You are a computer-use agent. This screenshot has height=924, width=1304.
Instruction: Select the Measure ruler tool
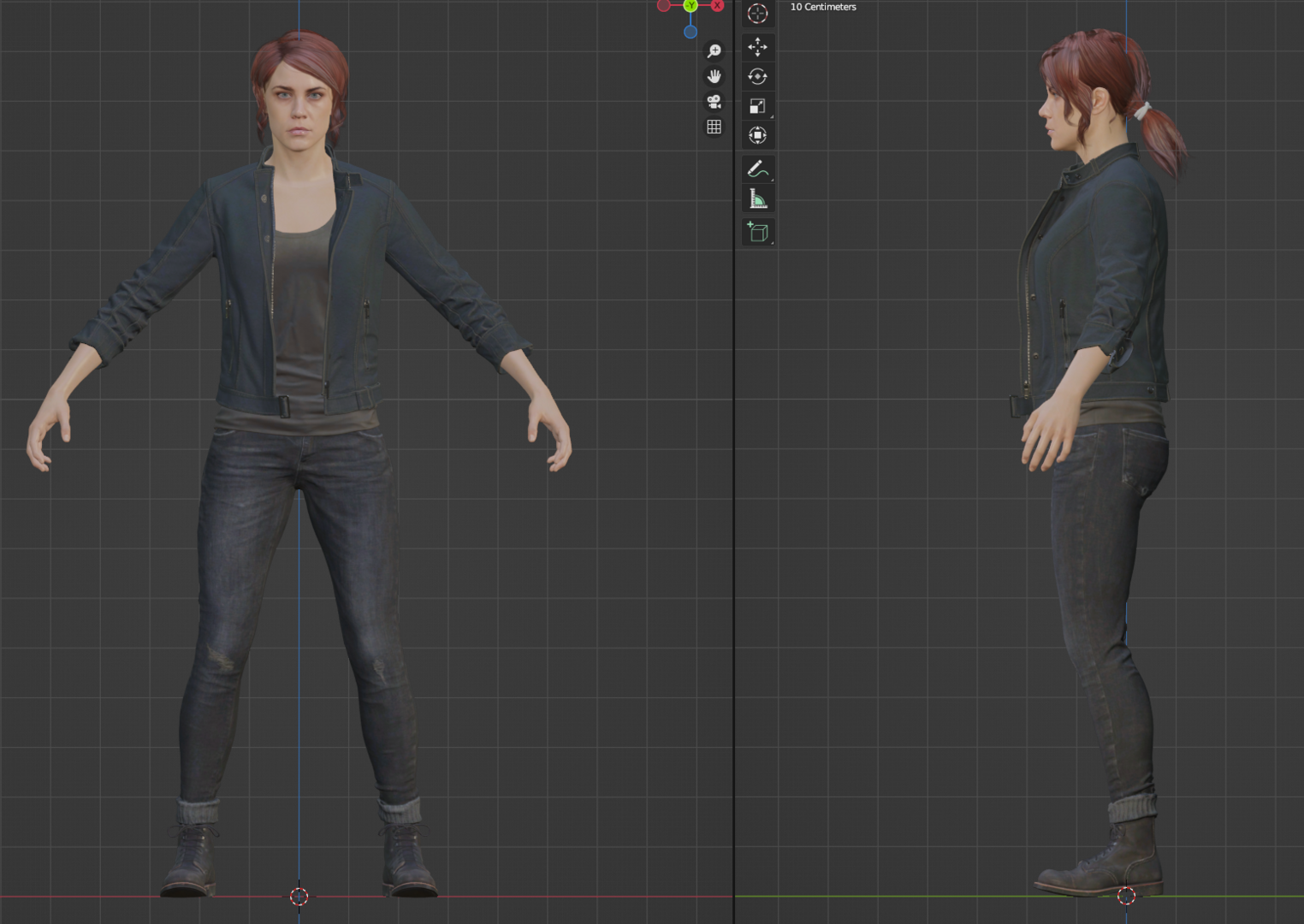pyautogui.click(x=757, y=198)
